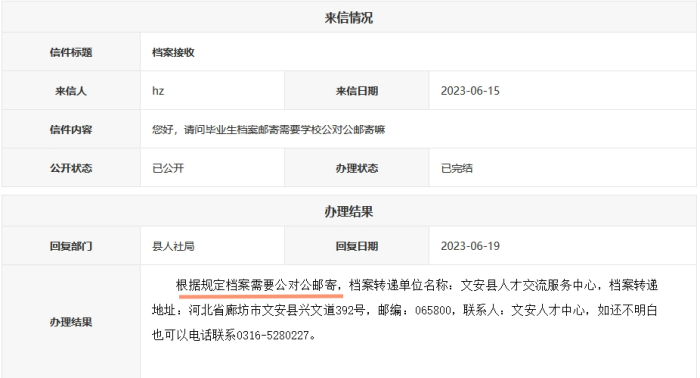Click the unit name 文安县人才交流服务中心

click(528, 285)
